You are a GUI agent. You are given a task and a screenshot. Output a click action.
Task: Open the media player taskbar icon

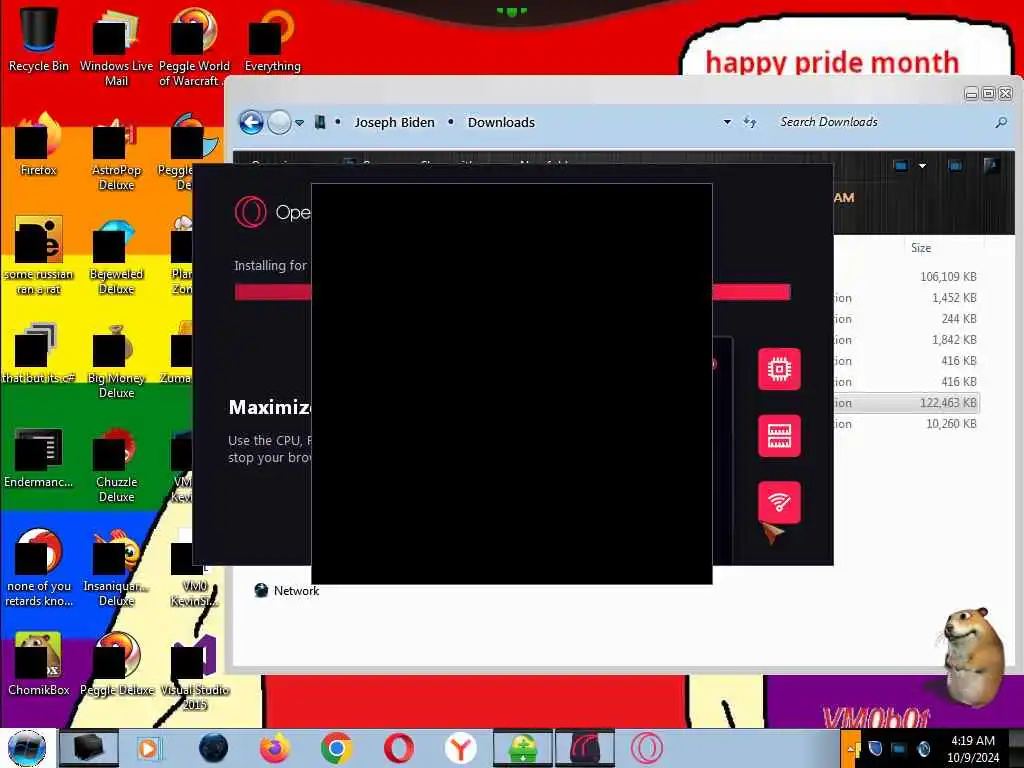(150, 748)
